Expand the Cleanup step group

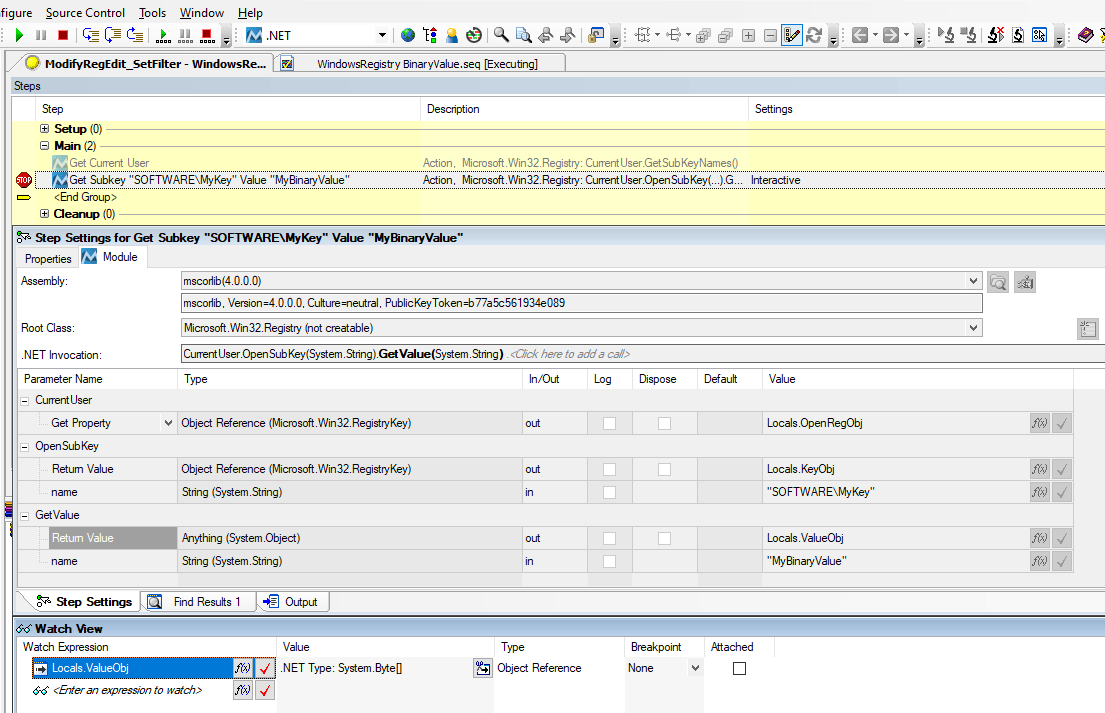pos(44,213)
